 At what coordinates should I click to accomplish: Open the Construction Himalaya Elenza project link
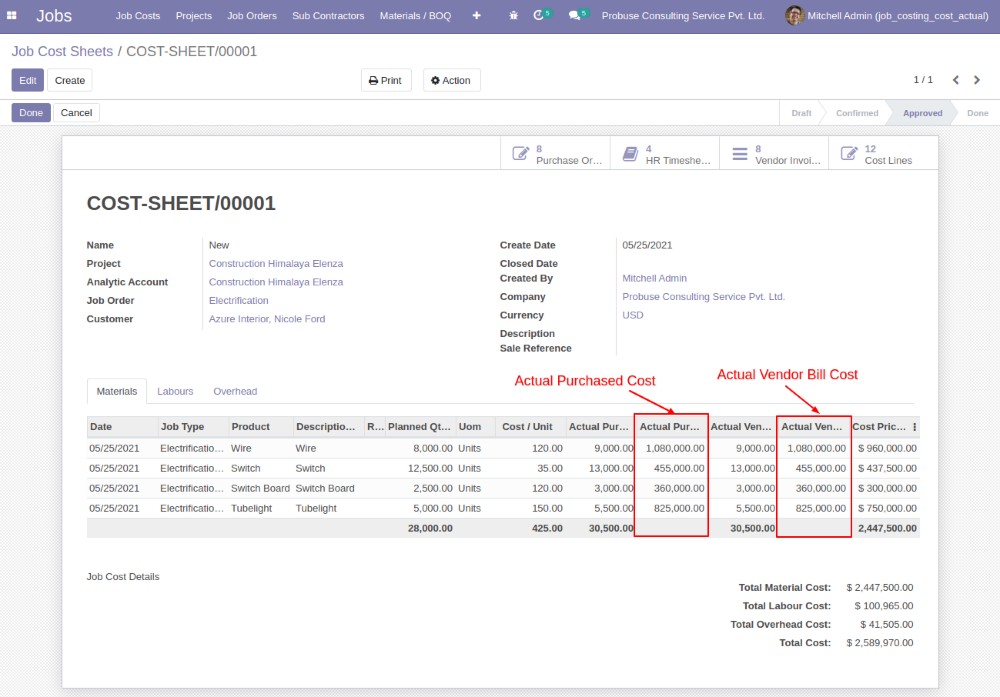point(275,264)
